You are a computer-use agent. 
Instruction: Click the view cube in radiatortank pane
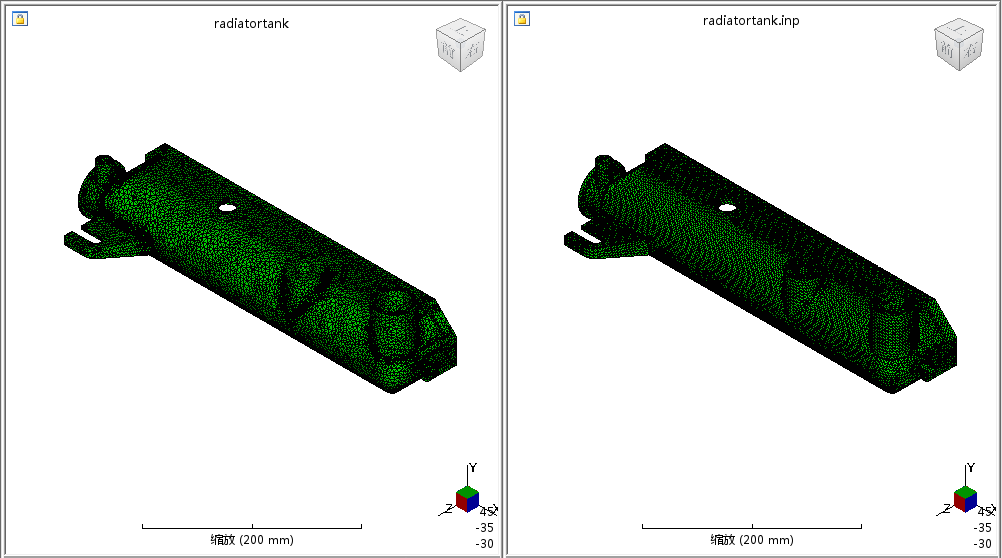461,45
